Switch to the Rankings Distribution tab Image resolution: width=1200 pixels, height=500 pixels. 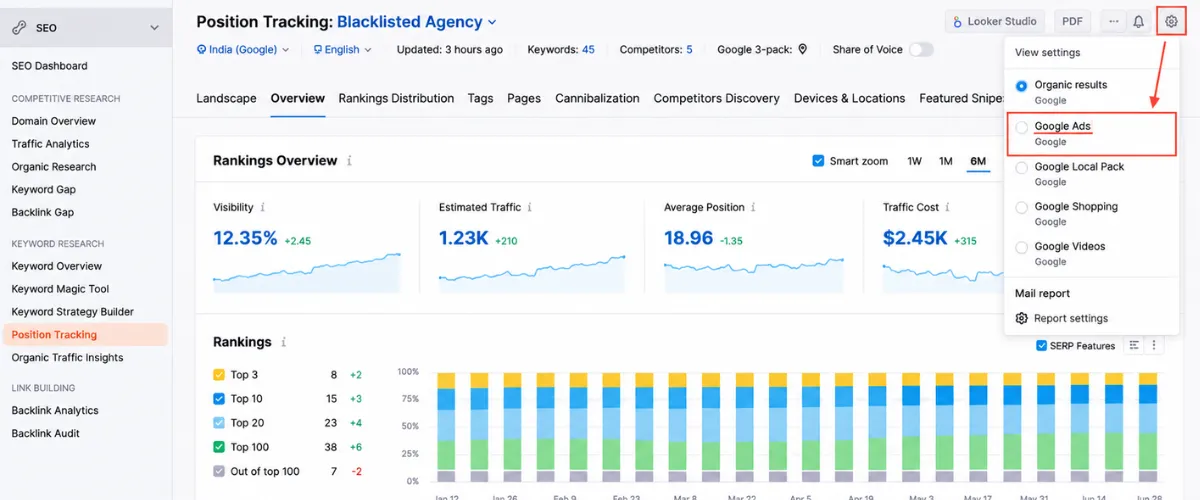click(x=396, y=98)
